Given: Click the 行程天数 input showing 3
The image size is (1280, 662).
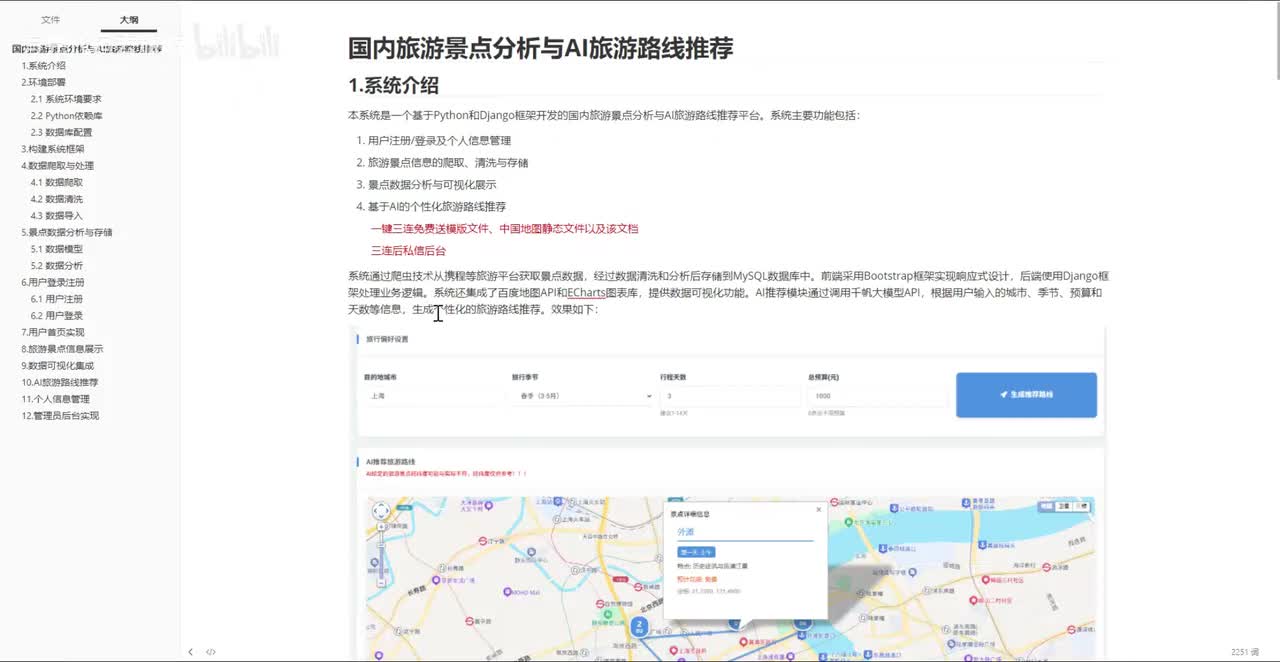Looking at the screenshot, I should coord(730,396).
